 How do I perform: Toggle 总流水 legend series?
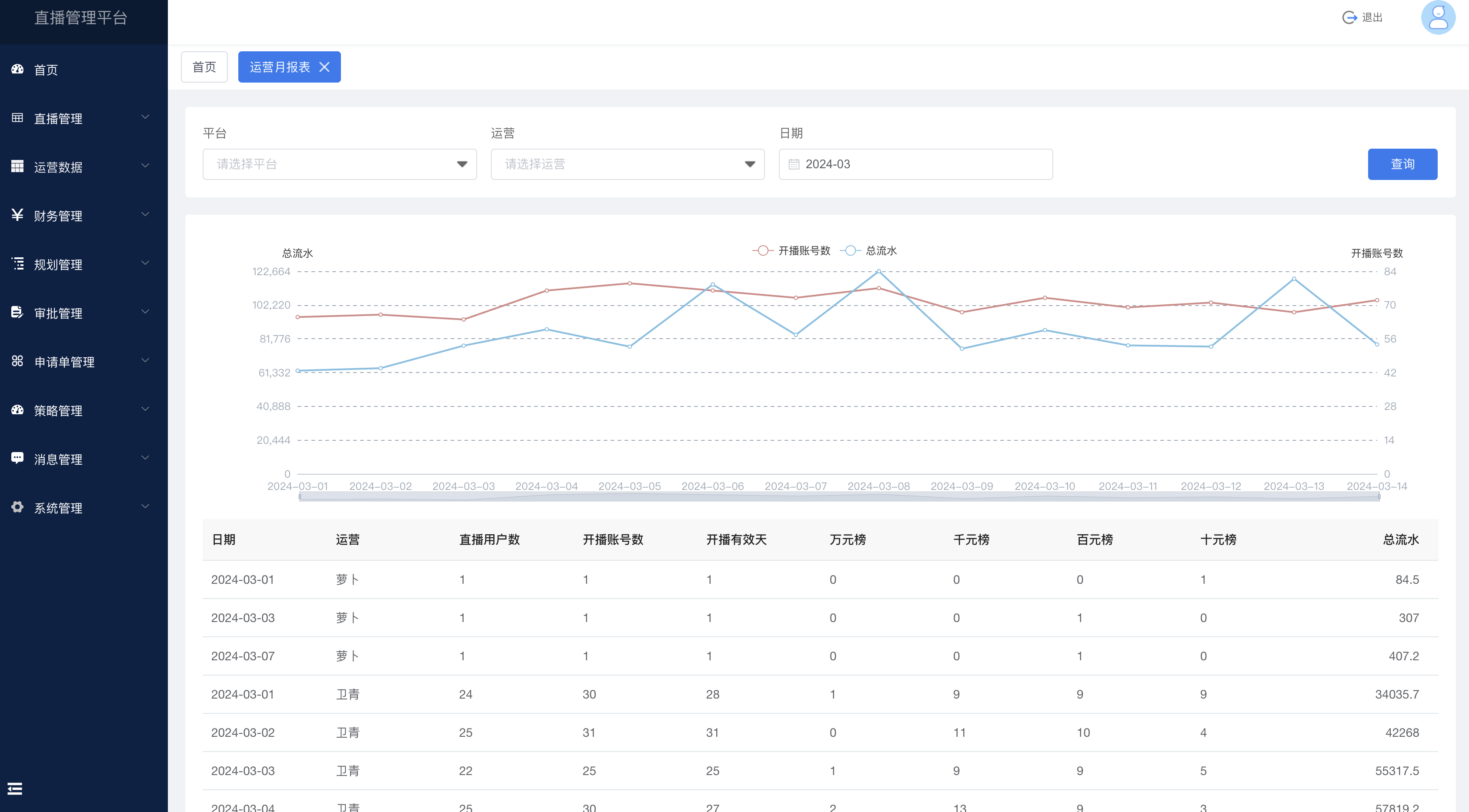tap(868, 251)
